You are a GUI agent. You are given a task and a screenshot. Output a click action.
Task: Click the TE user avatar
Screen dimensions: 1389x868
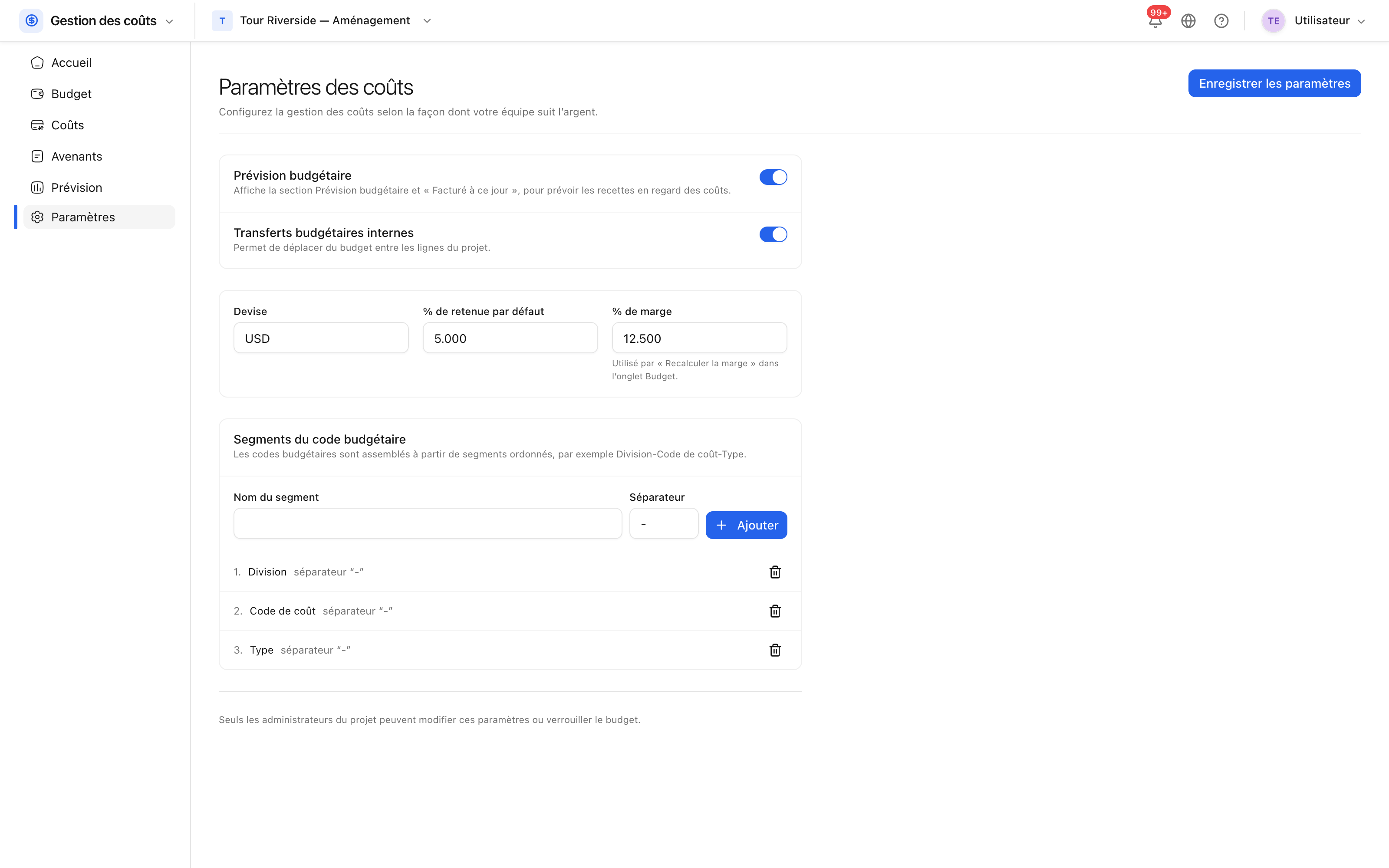click(1273, 21)
